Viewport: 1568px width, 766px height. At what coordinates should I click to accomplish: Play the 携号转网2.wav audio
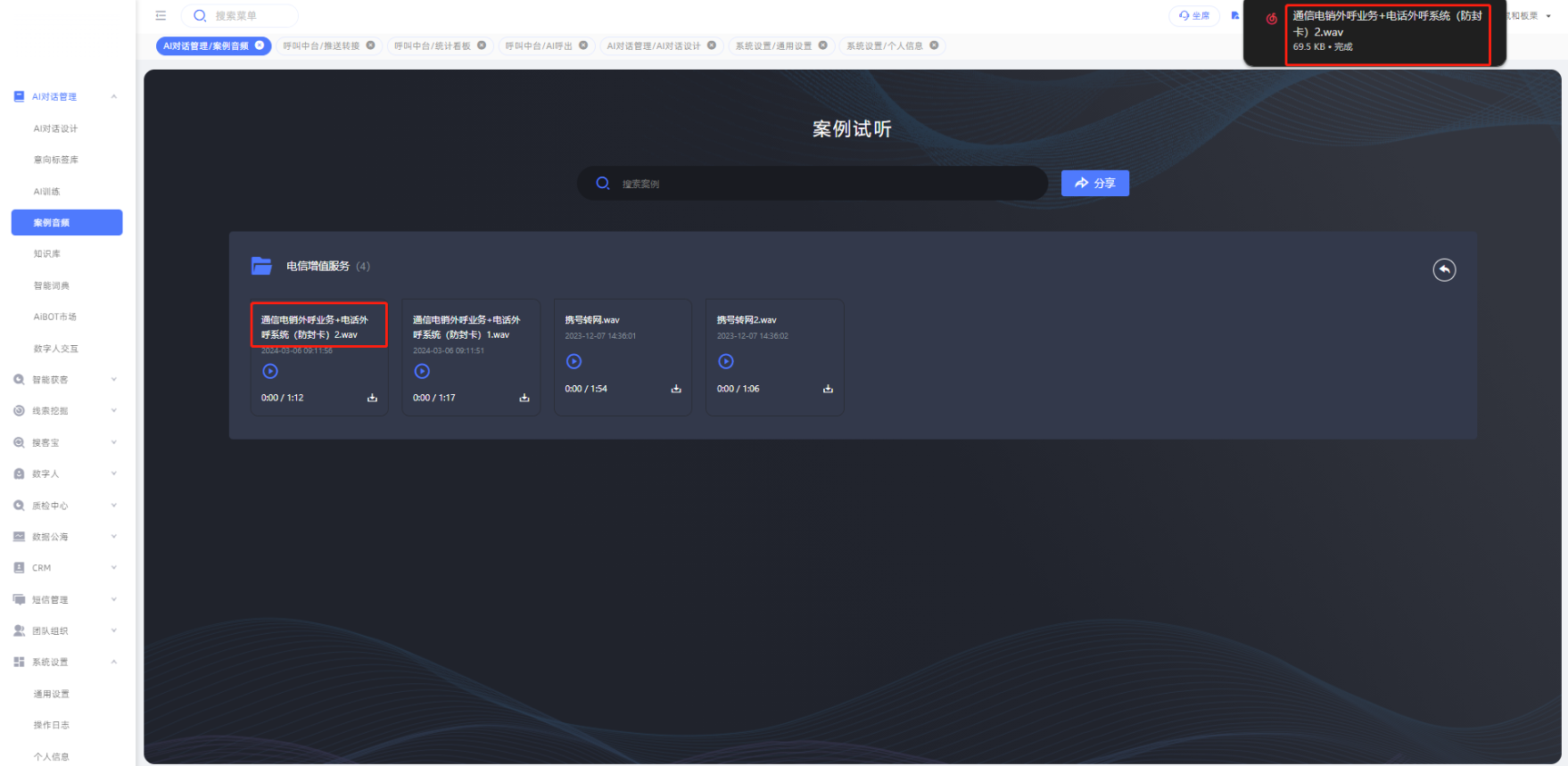point(726,361)
